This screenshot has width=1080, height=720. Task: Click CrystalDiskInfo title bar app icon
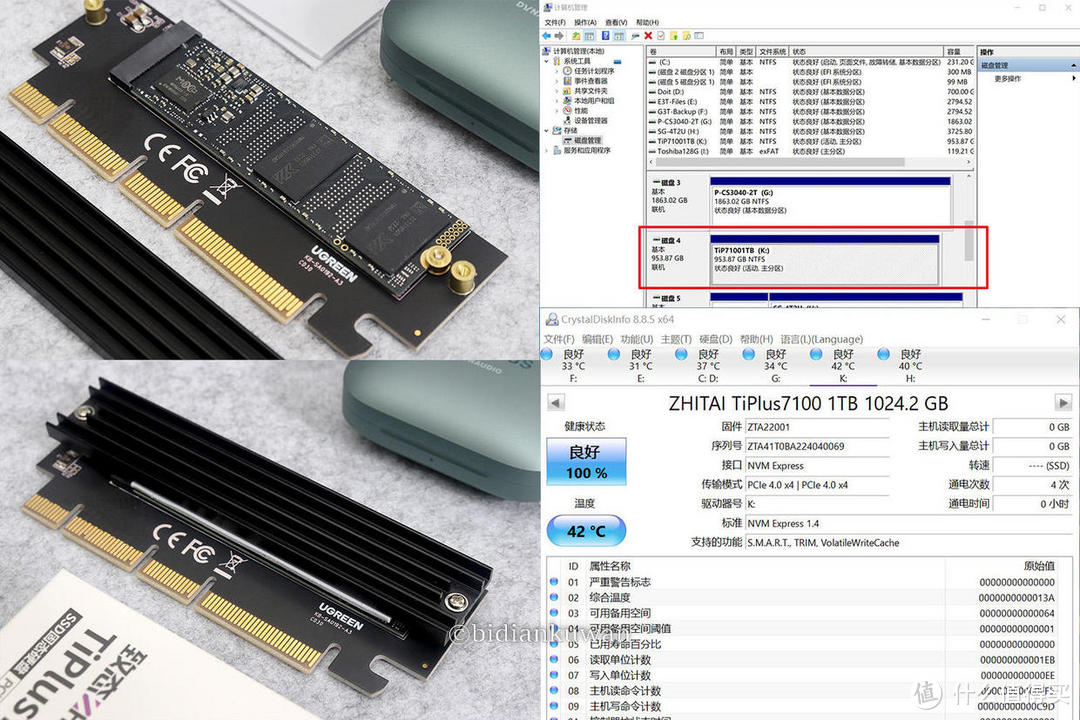[552, 320]
